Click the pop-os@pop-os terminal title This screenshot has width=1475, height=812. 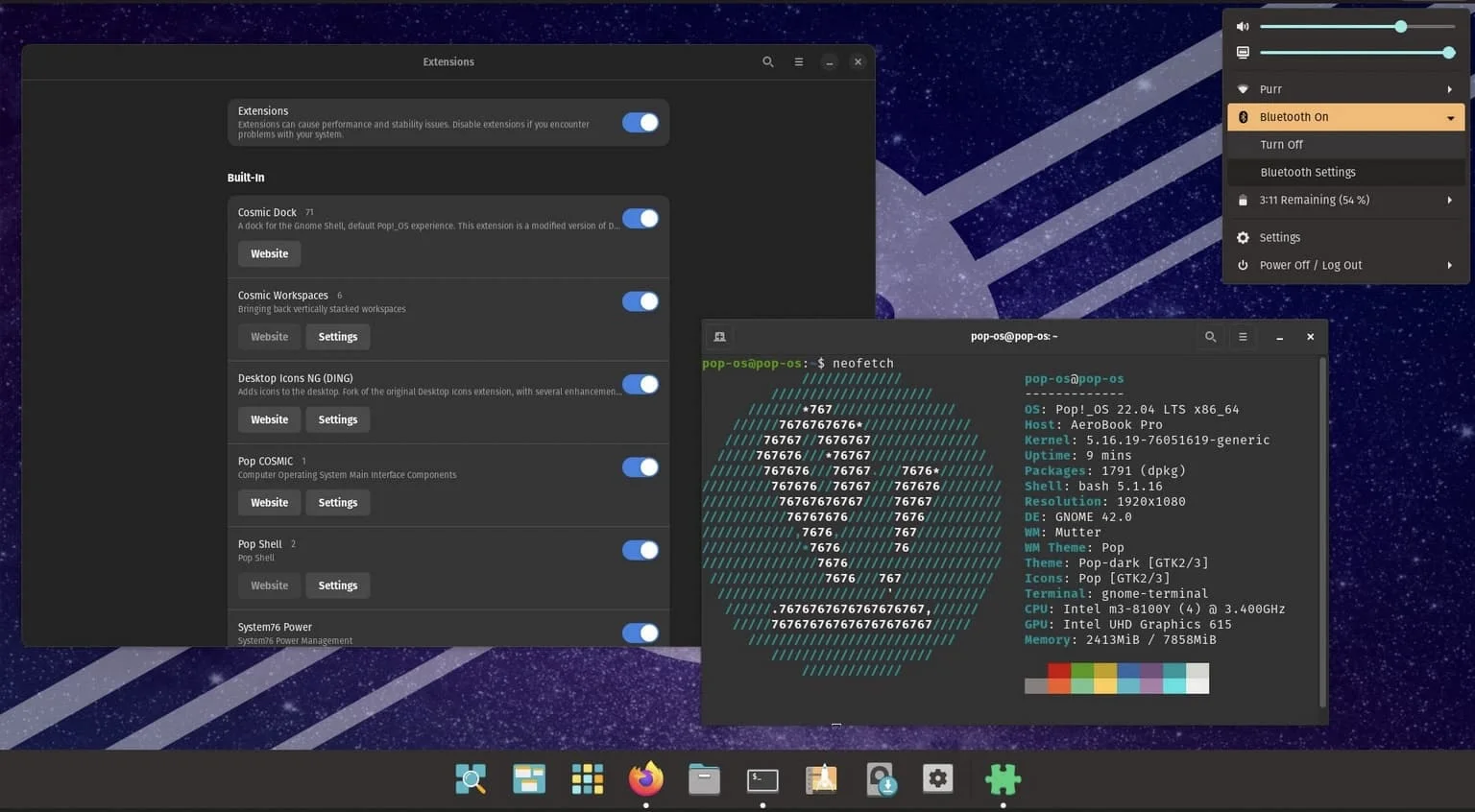click(1014, 337)
